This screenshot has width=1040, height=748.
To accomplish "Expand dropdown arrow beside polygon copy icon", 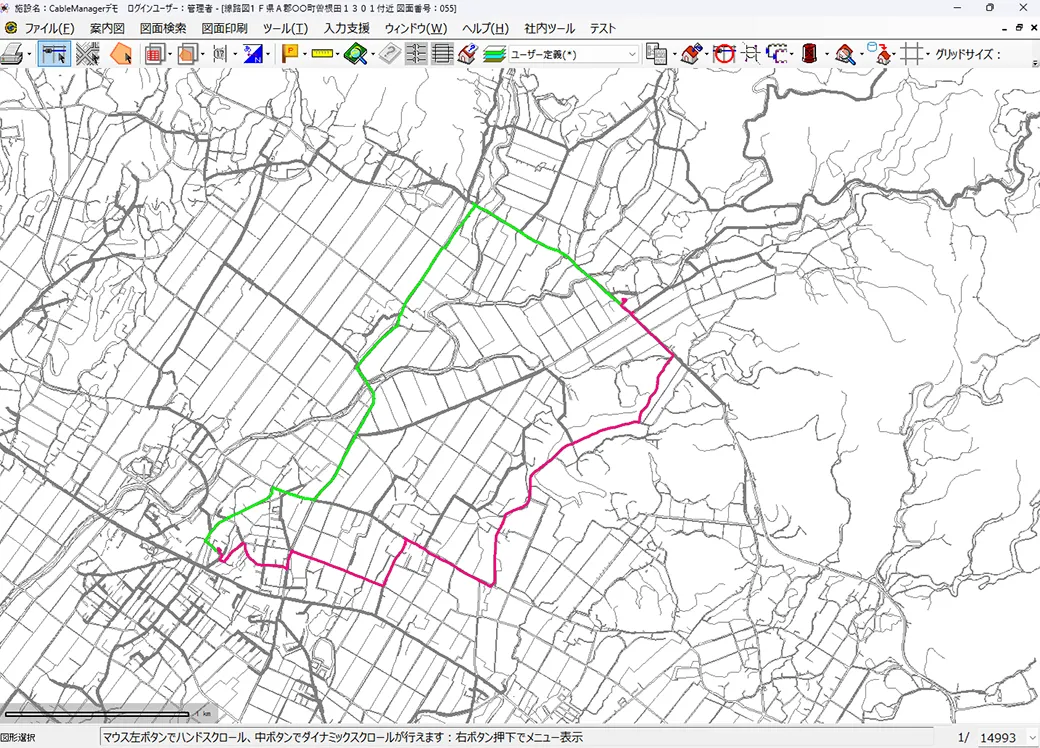I will pyautogui.click(x=202, y=54).
